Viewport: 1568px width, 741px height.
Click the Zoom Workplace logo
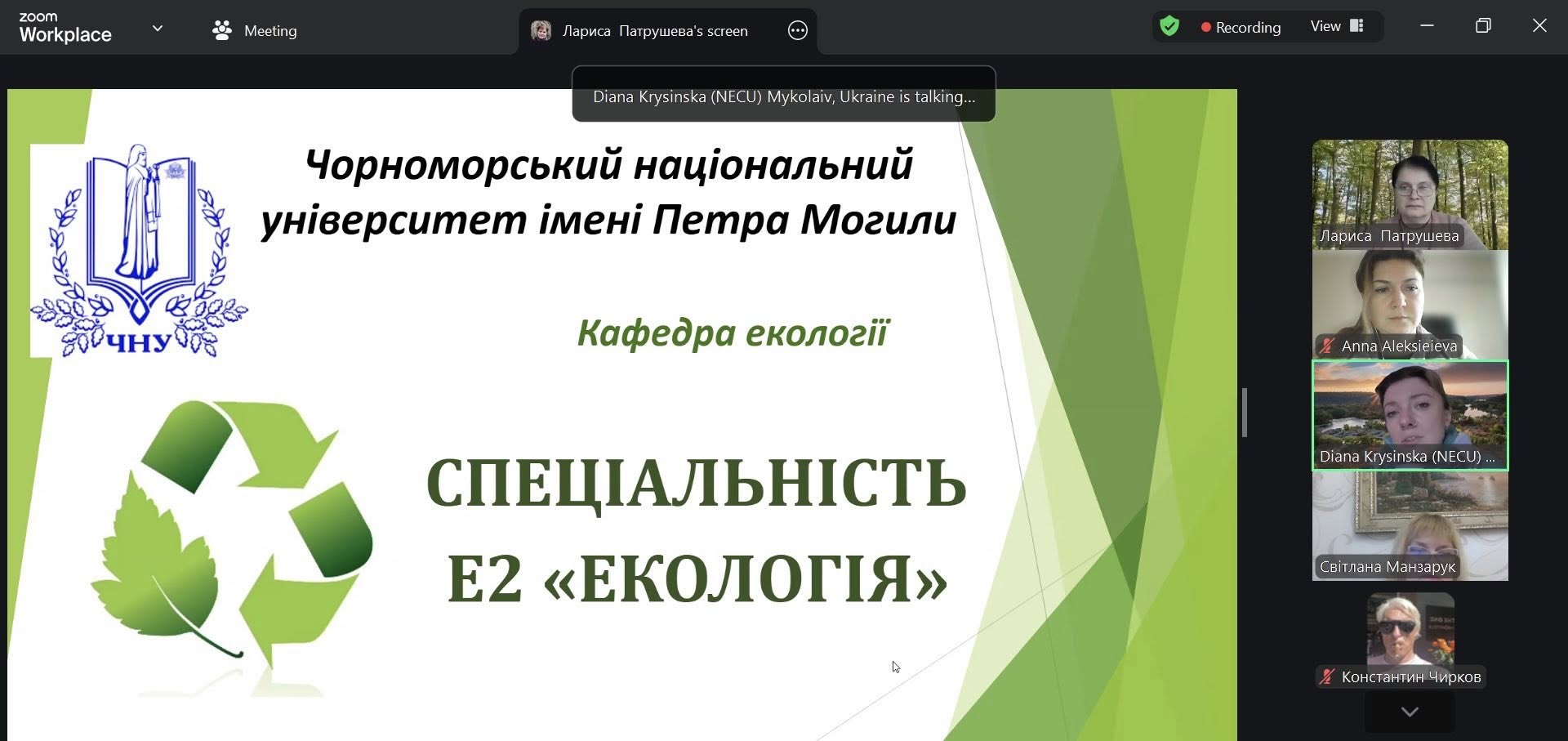[x=65, y=28]
